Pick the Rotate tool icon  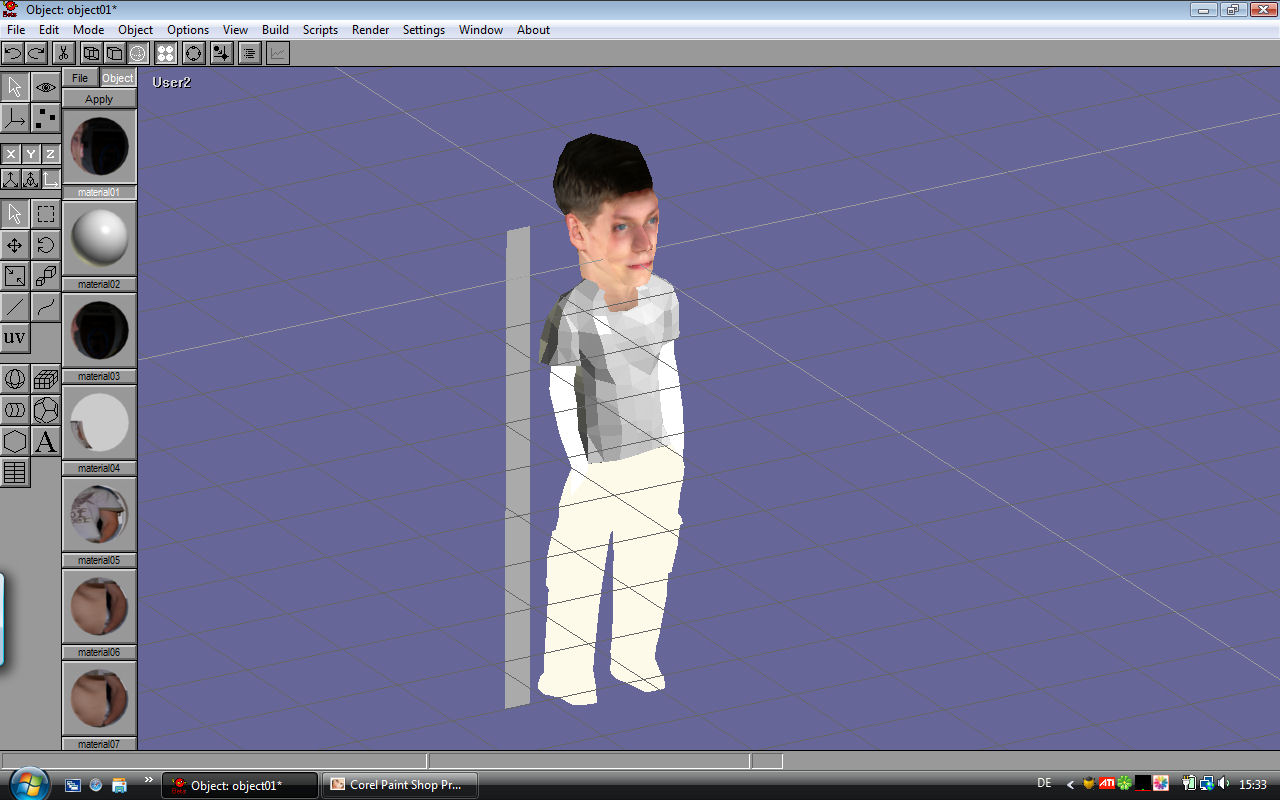pos(45,245)
